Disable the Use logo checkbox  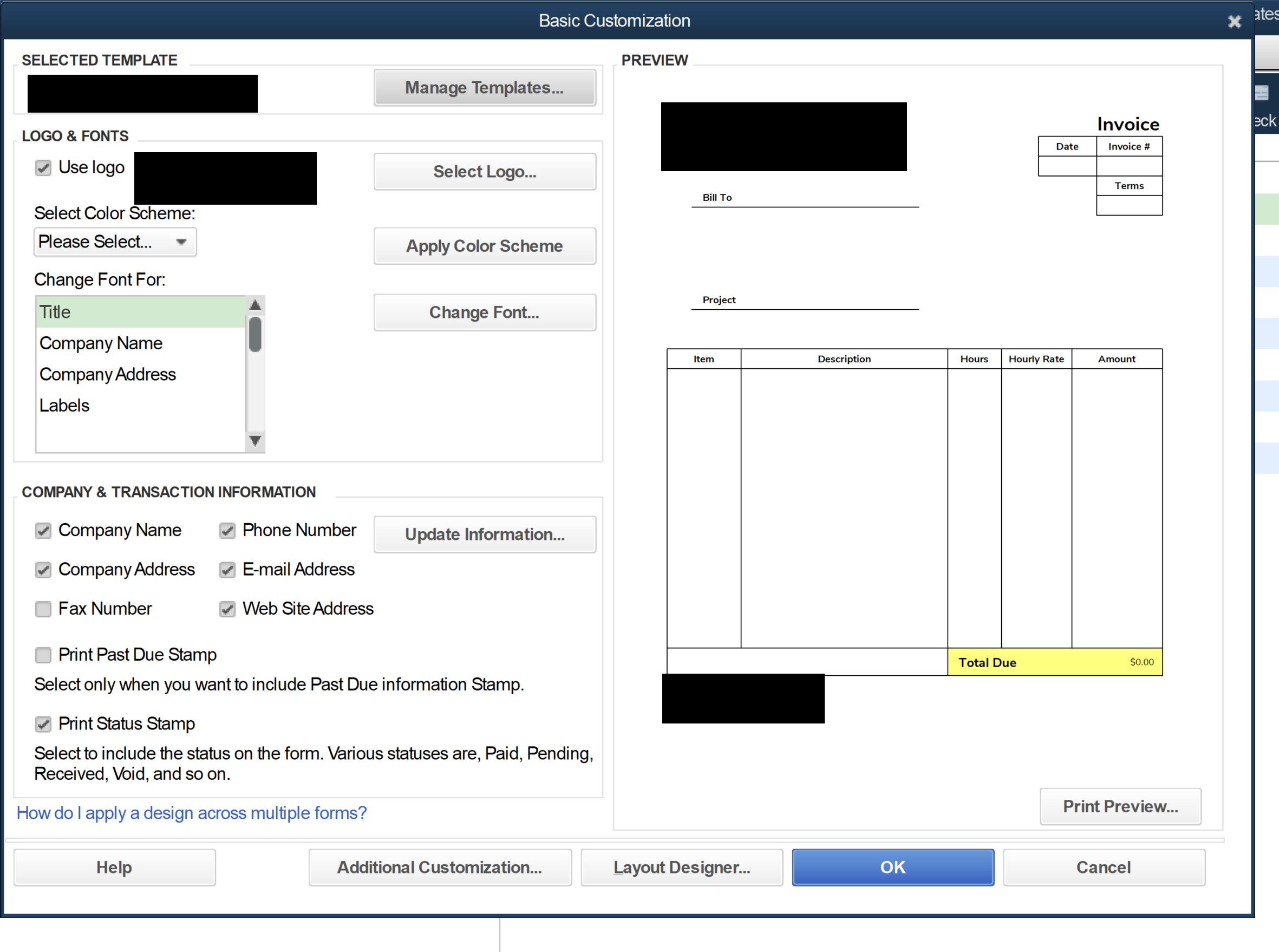(x=43, y=168)
